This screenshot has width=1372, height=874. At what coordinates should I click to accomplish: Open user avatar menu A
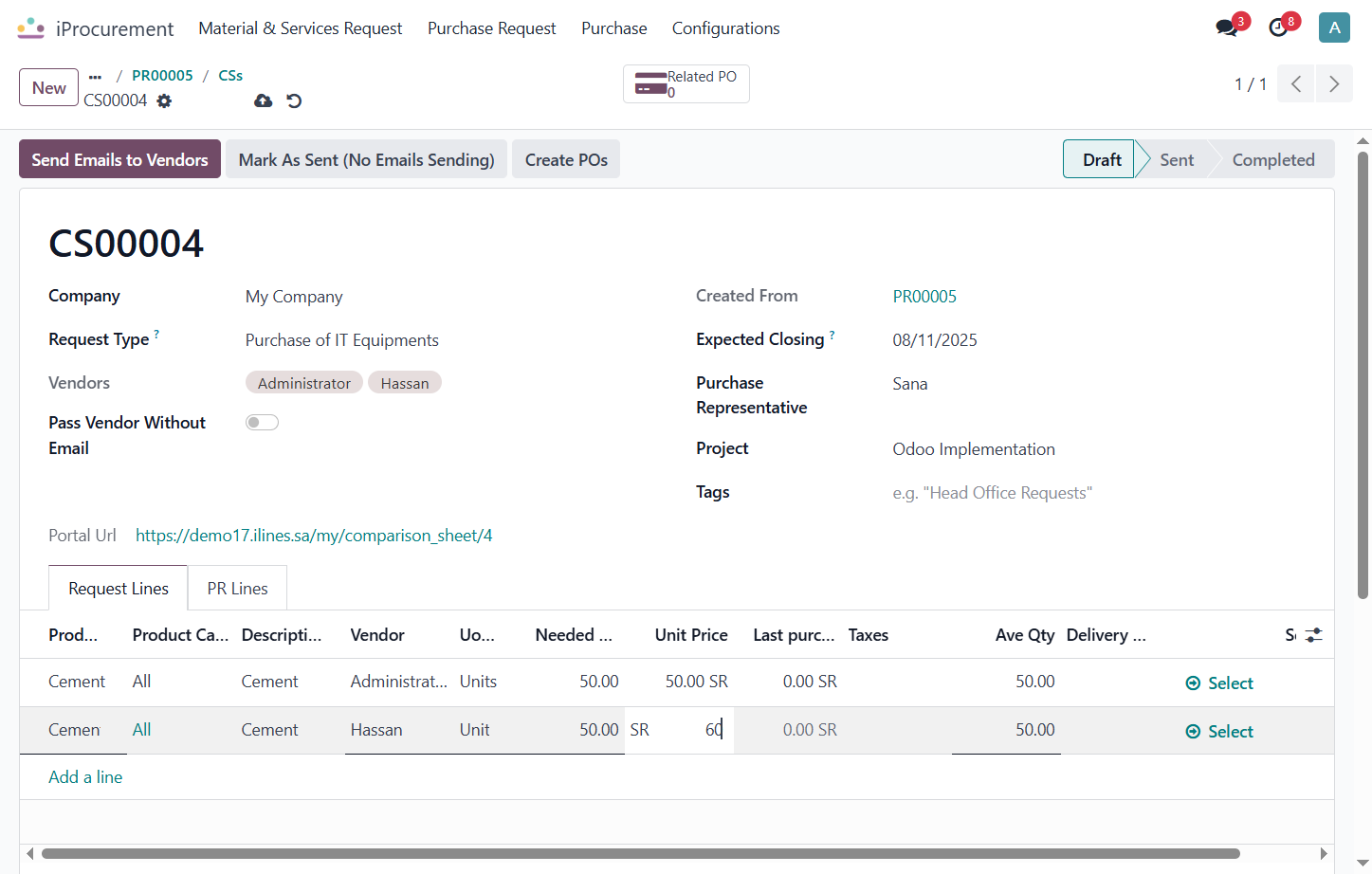[1334, 27]
